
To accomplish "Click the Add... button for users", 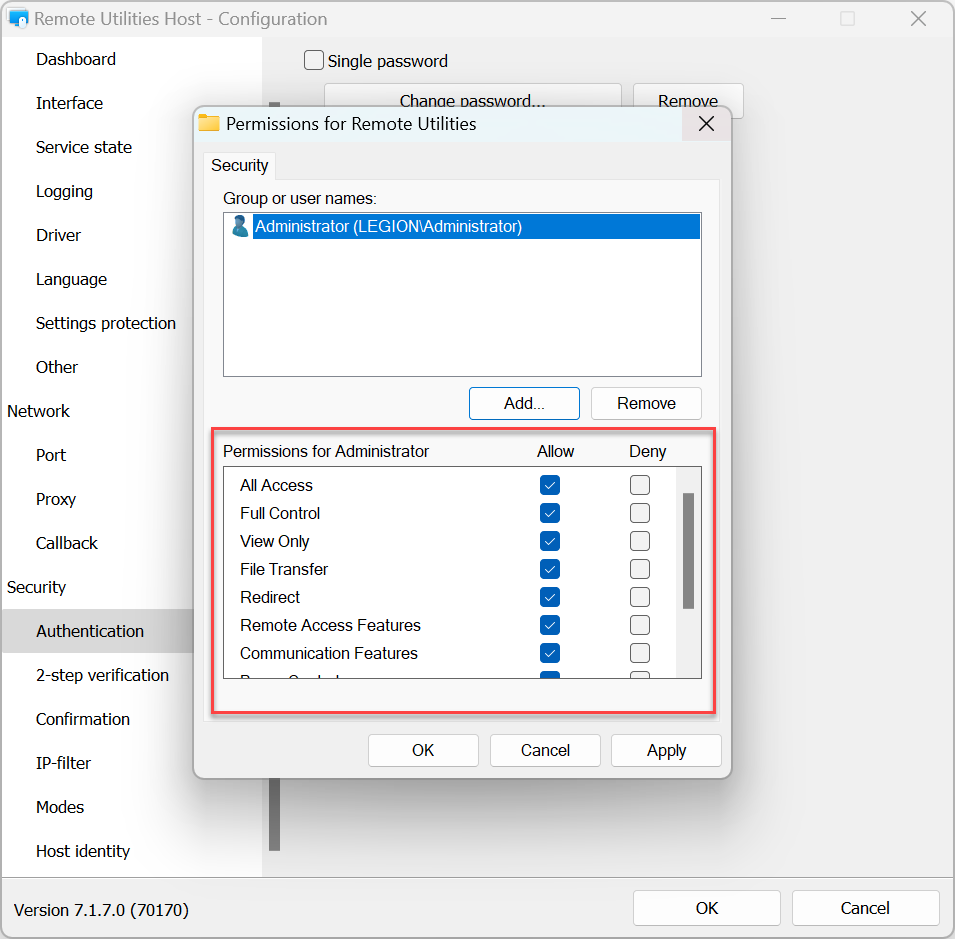I will (x=524, y=403).
